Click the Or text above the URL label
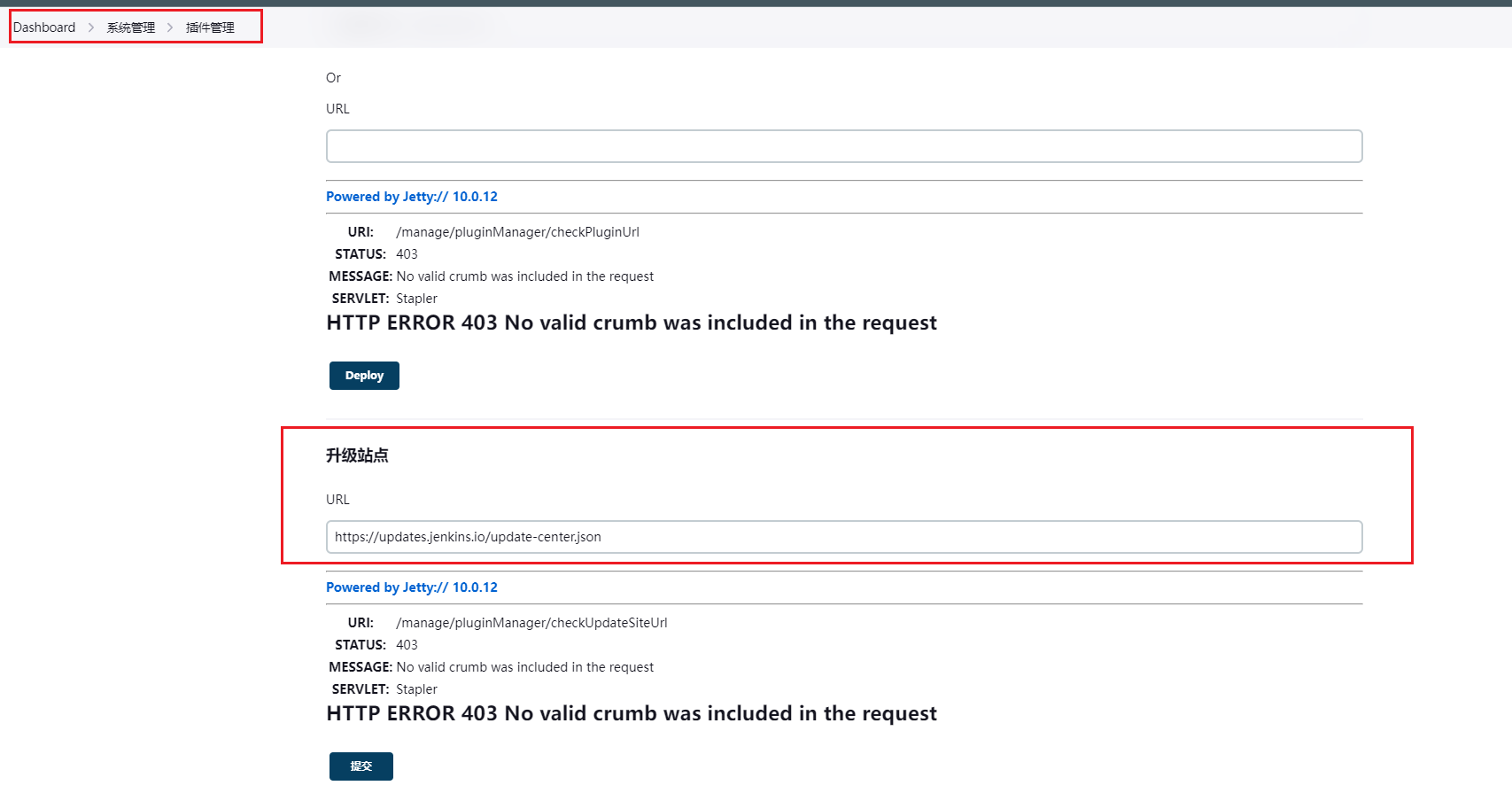The image size is (1512, 801). pyautogui.click(x=333, y=78)
